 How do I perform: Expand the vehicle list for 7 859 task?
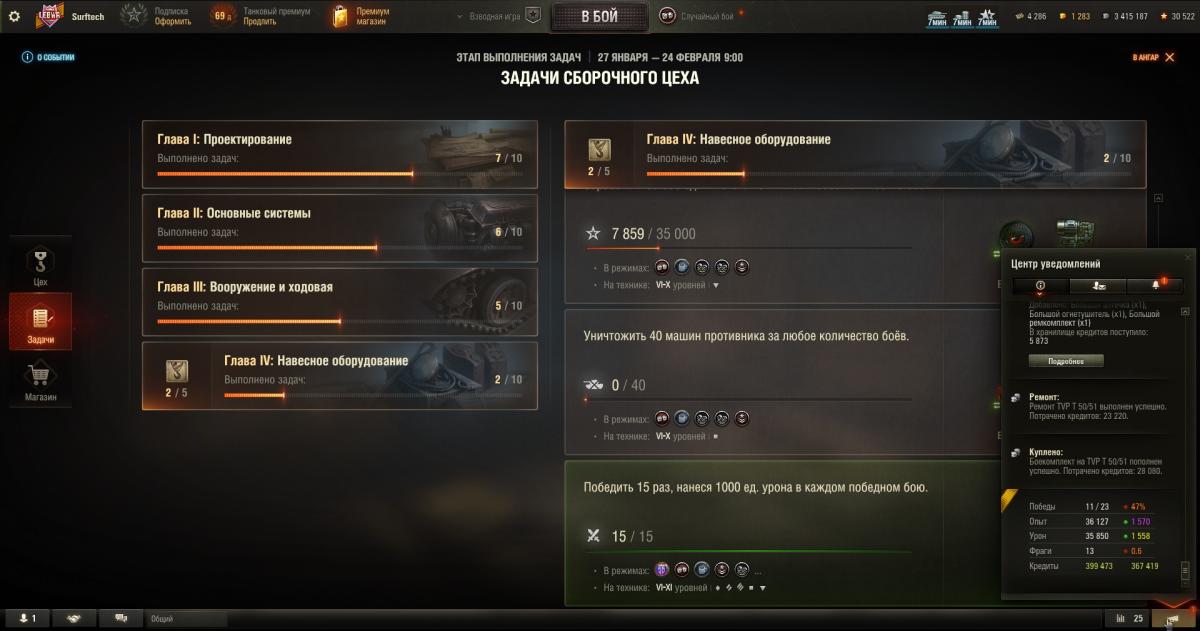tap(715, 285)
